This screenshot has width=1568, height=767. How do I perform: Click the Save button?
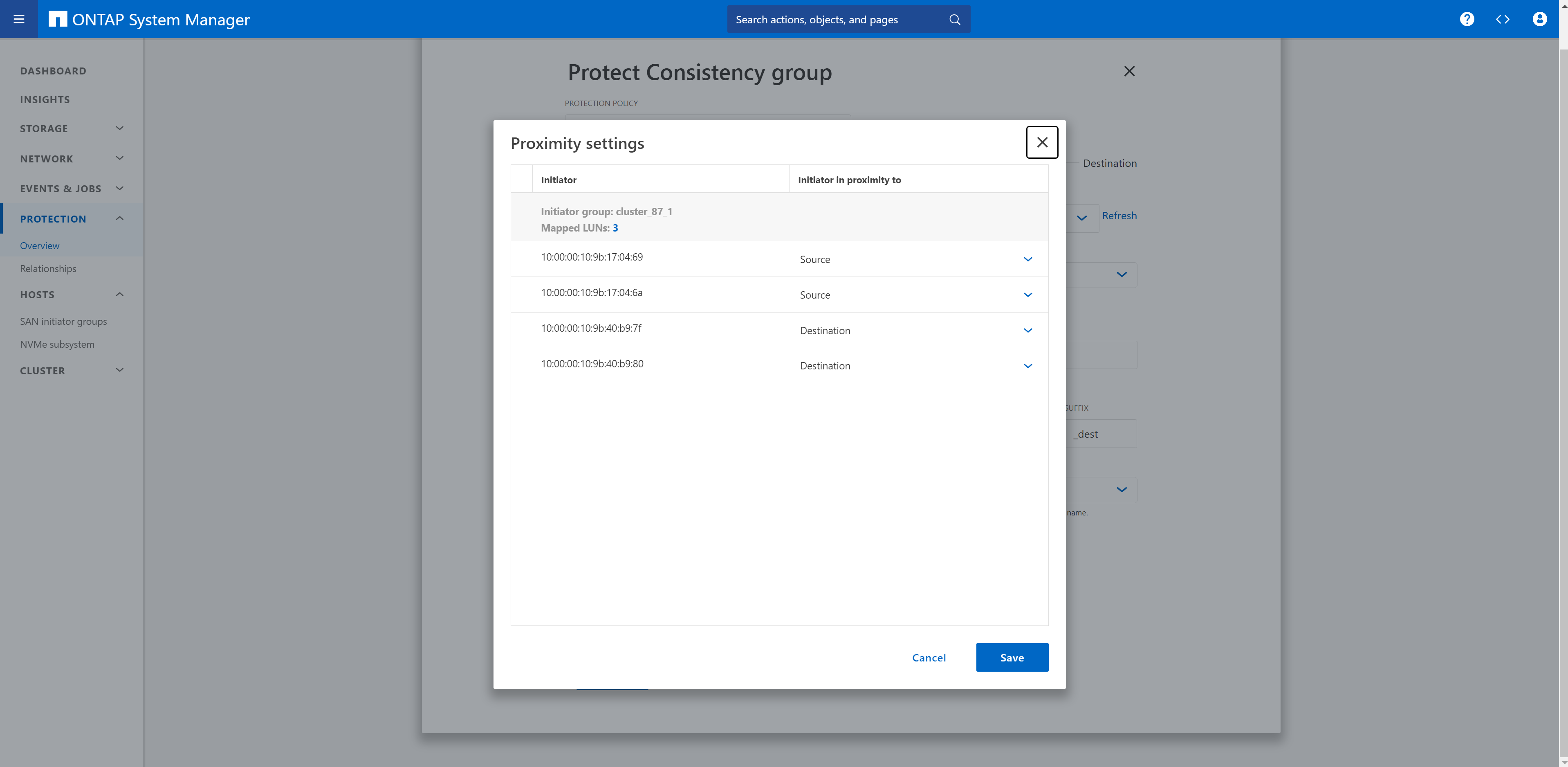tap(1012, 657)
